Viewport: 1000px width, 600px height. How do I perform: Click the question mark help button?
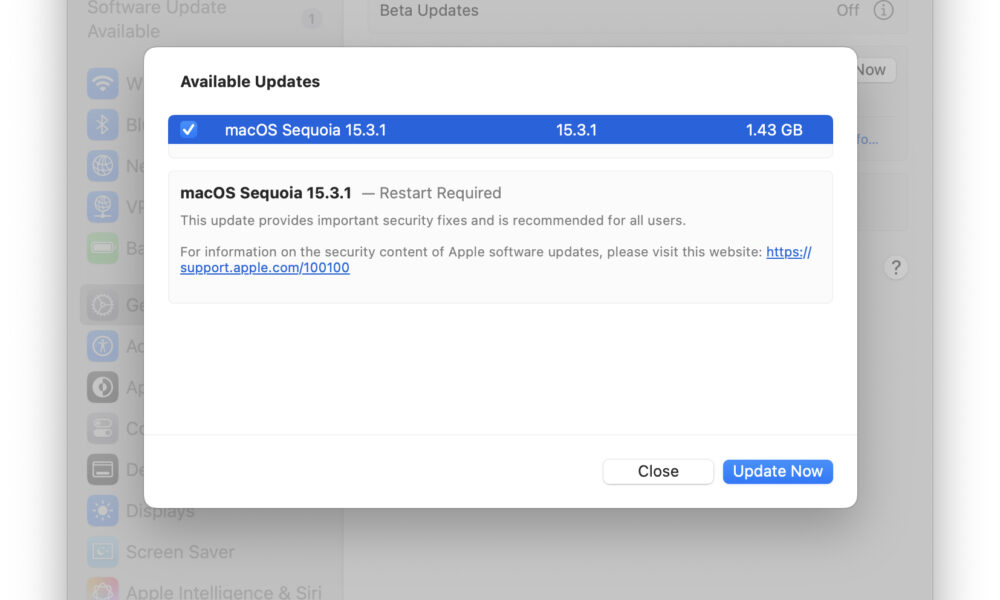pyautogui.click(x=895, y=267)
